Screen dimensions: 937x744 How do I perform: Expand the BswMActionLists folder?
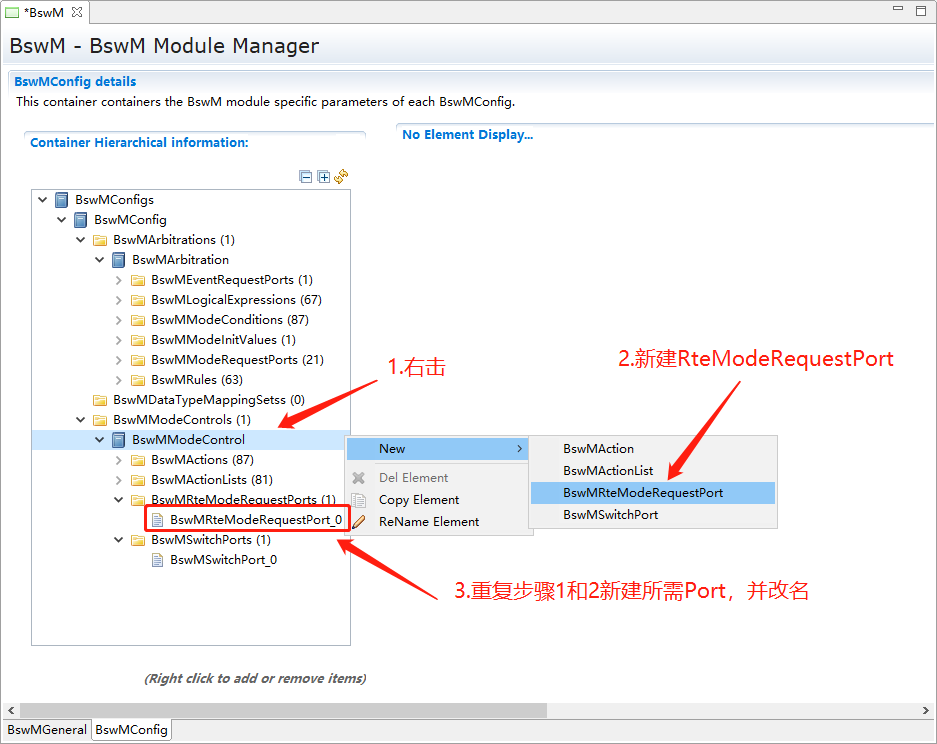coord(119,480)
